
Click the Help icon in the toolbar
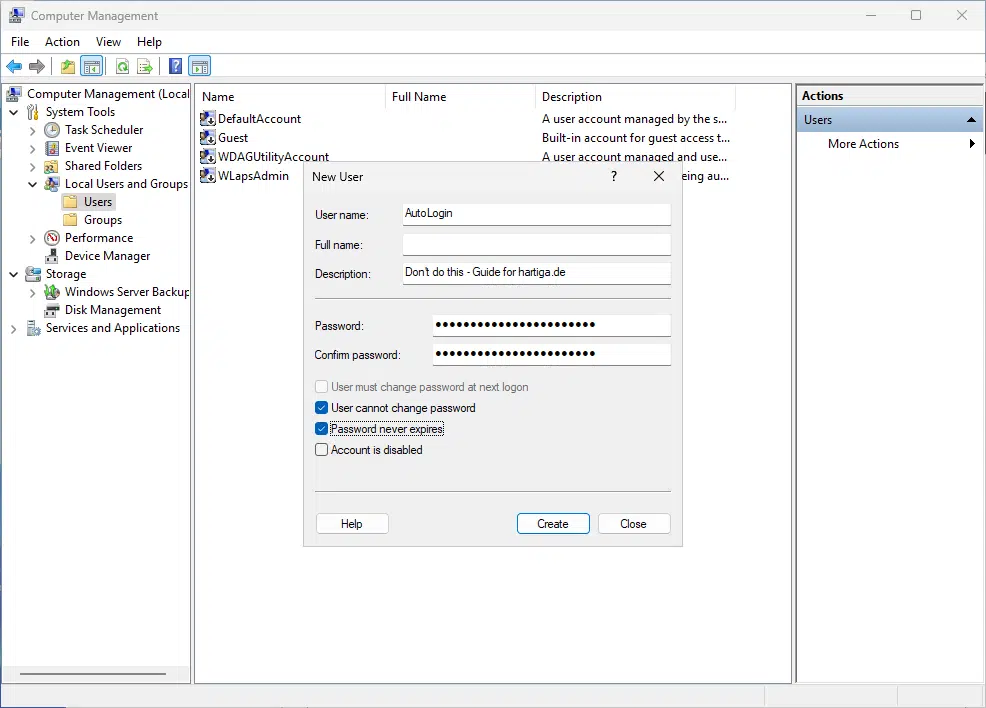click(x=175, y=66)
